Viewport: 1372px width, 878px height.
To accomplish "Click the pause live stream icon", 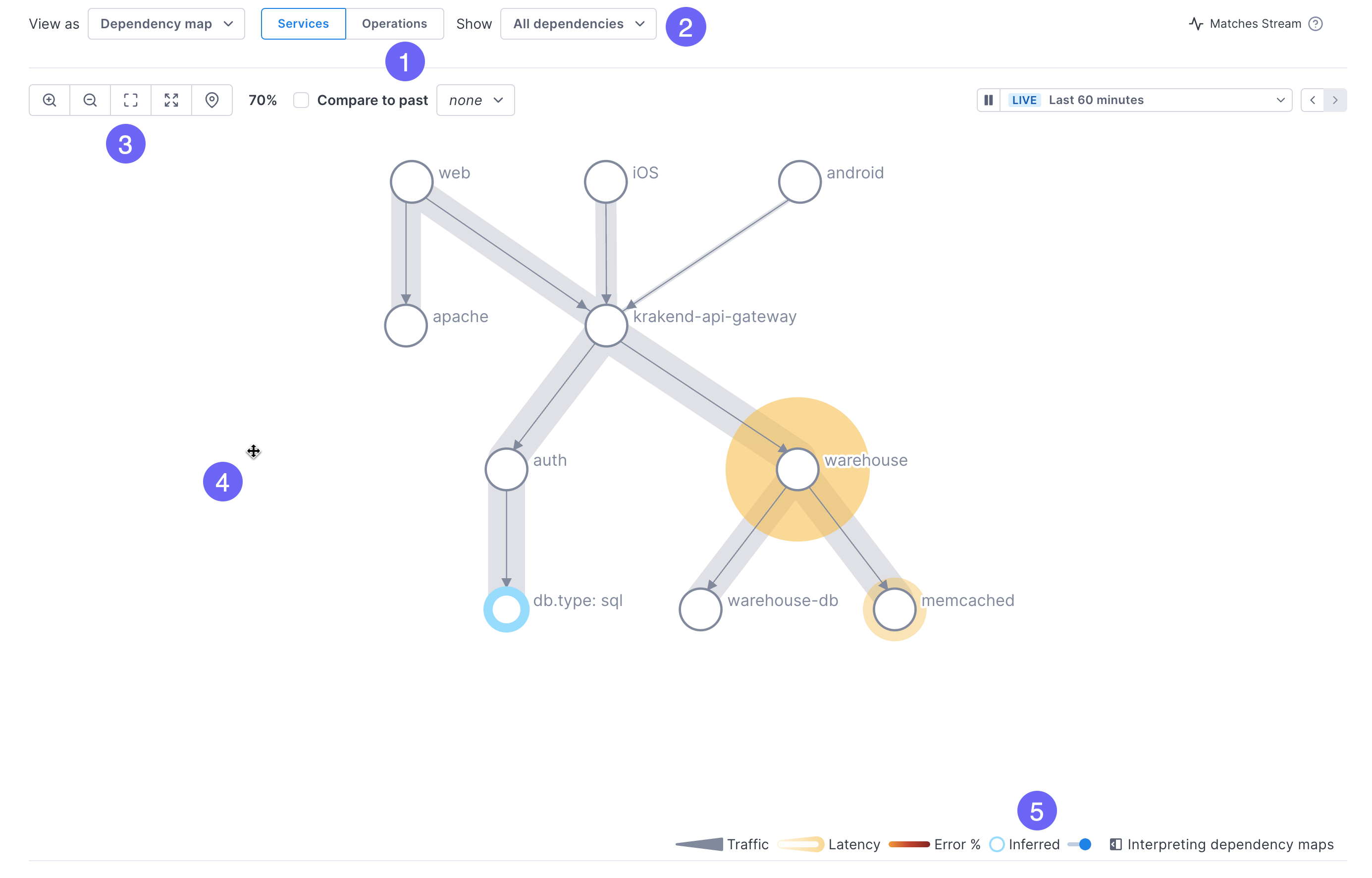I will point(989,99).
